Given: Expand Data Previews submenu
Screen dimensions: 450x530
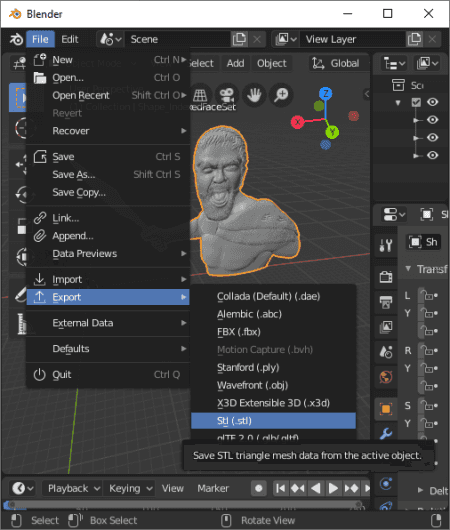Looking at the screenshot, I should (x=108, y=254).
